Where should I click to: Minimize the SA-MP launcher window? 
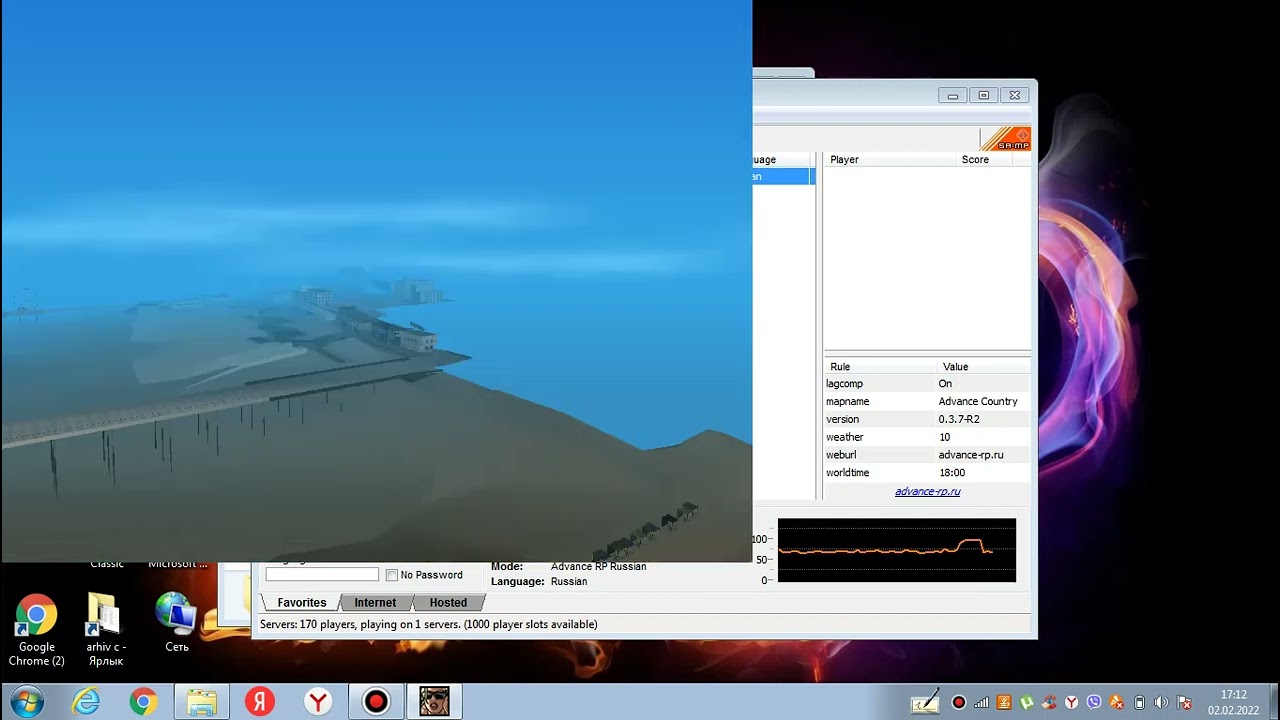pyautogui.click(x=953, y=95)
